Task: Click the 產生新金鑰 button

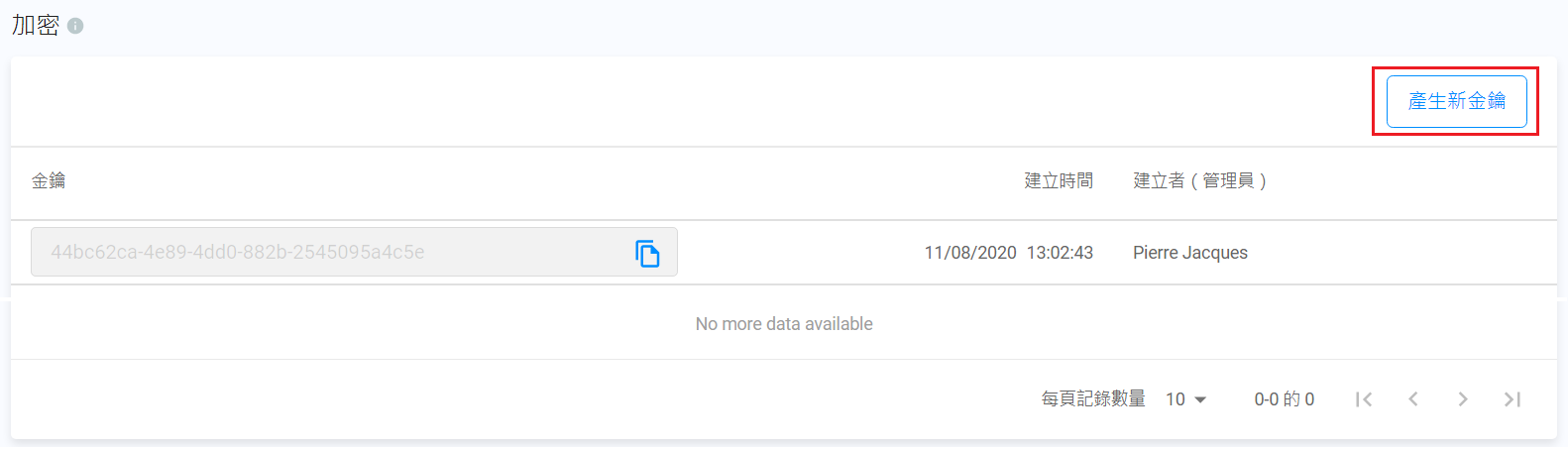Action: click(x=1456, y=101)
